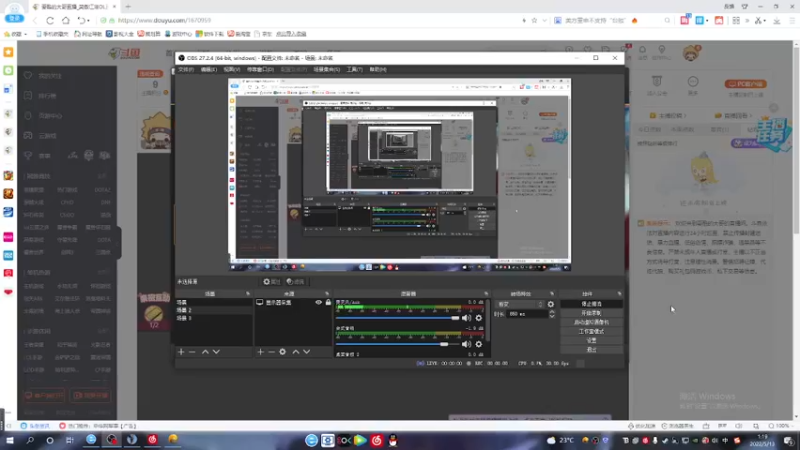The image size is (800, 450).
Task: Detach the Controls dock using its header icon
Action: point(619,294)
